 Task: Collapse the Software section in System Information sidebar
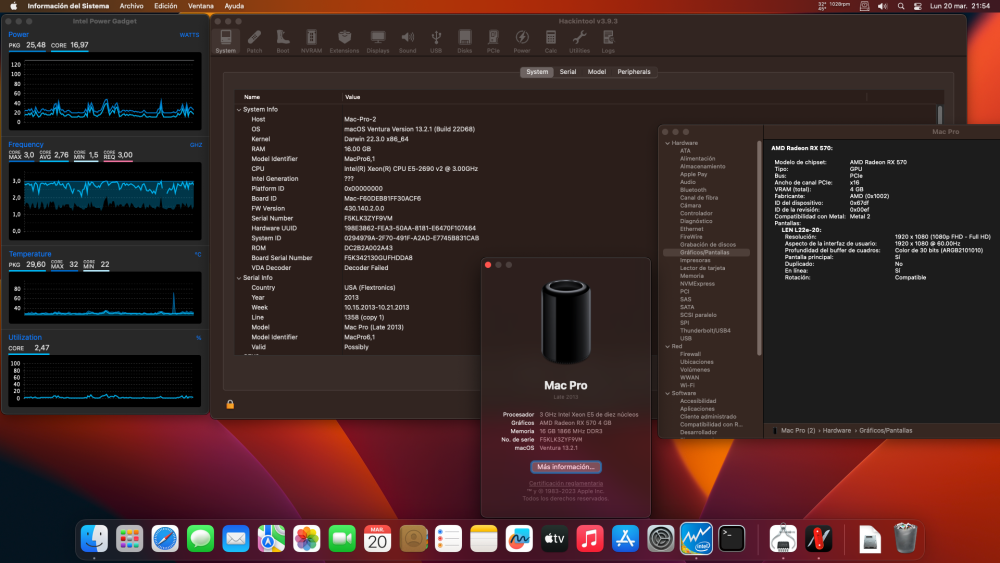[x=667, y=393]
